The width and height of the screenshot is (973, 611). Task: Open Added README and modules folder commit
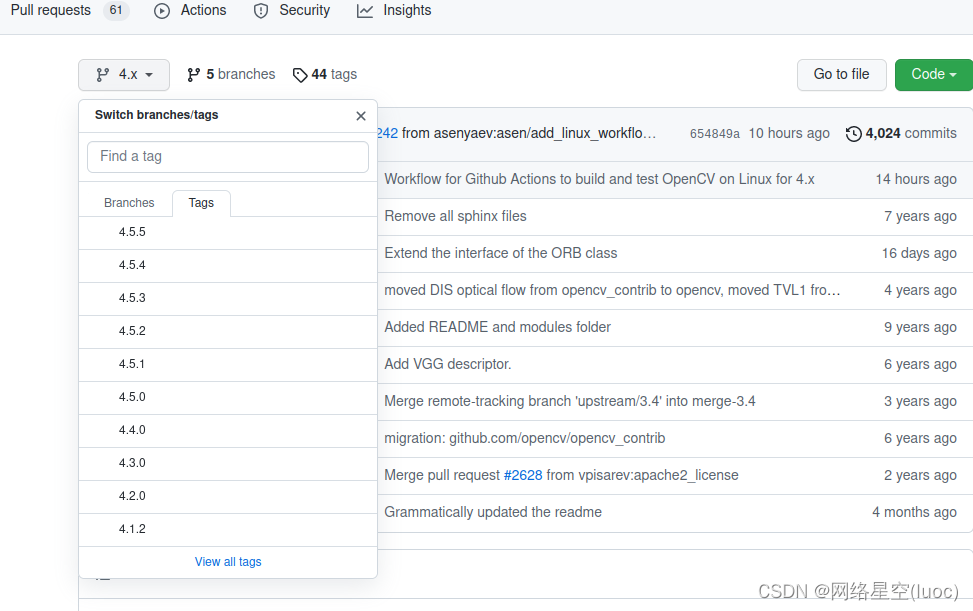pyautogui.click(x=497, y=327)
